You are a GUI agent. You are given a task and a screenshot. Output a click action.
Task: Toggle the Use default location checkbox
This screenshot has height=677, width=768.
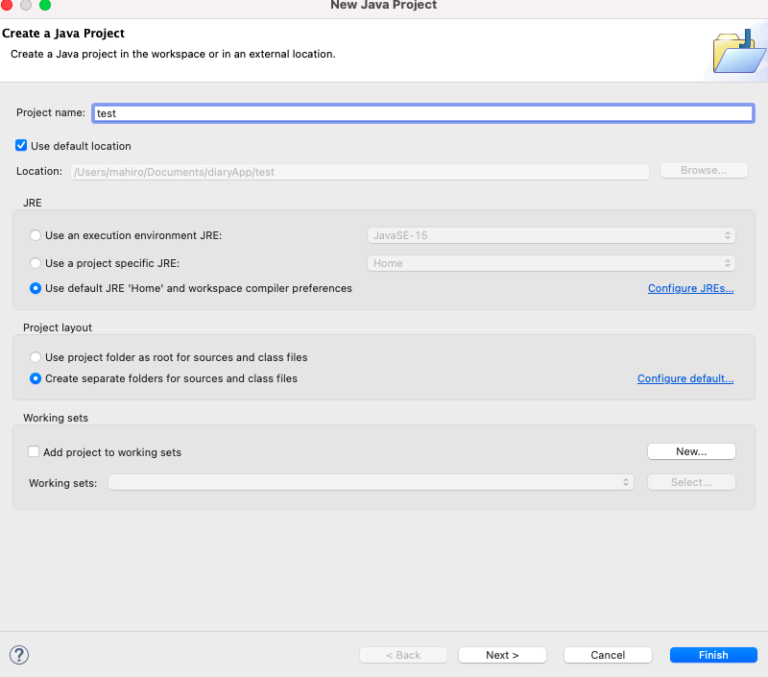click(x=22, y=146)
